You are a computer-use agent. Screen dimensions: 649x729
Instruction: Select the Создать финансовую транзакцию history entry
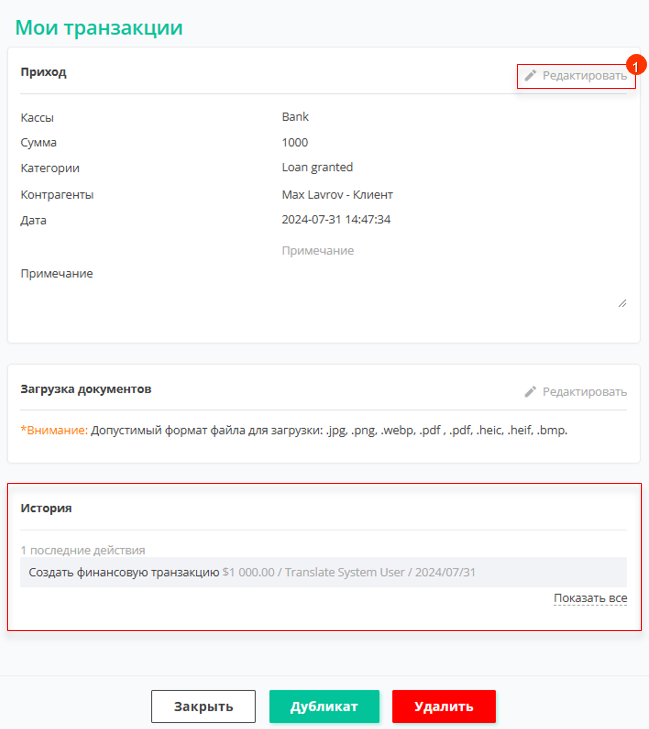click(324, 572)
